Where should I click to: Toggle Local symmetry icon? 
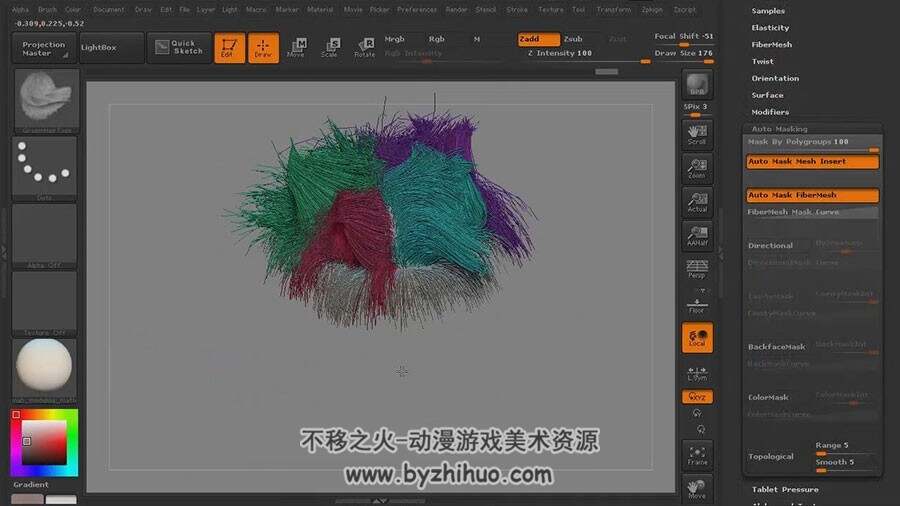pyautogui.click(x=697, y=337)
